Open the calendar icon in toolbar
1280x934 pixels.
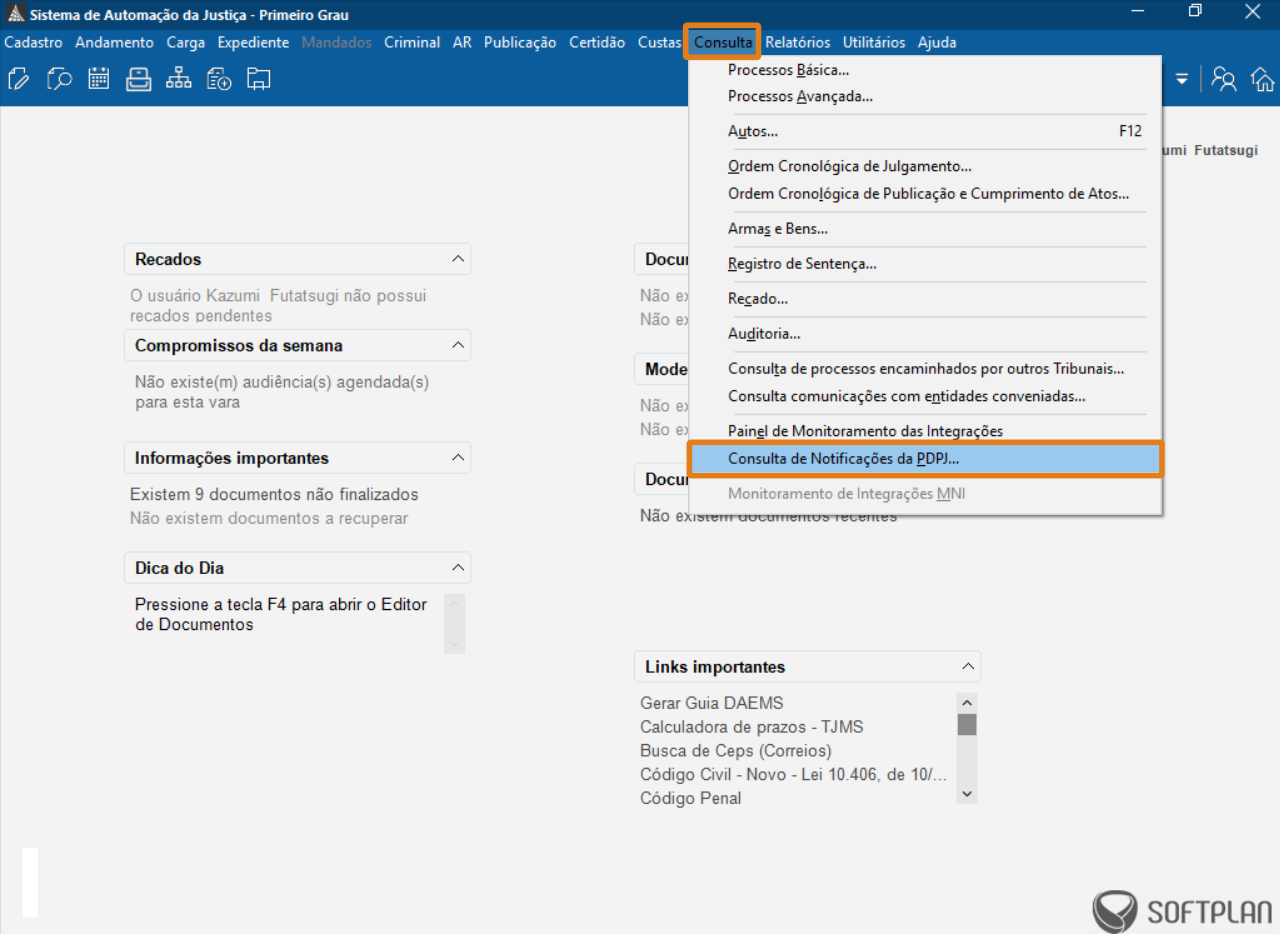[98, 79]
